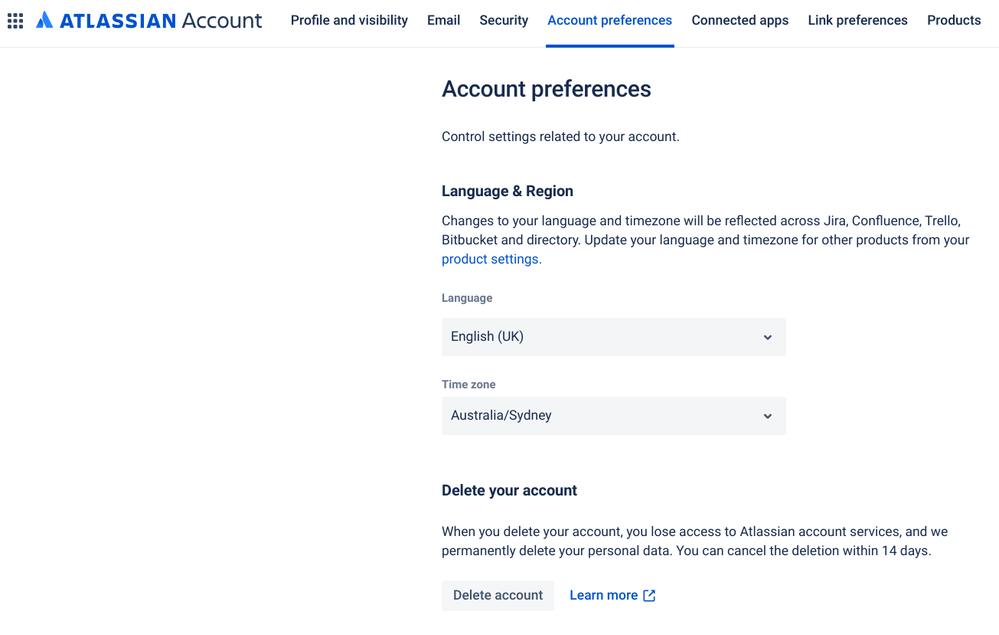Expand the Time zone dropdown showing Australia/Sydney
999x635 pixels.
click(600, 416)
